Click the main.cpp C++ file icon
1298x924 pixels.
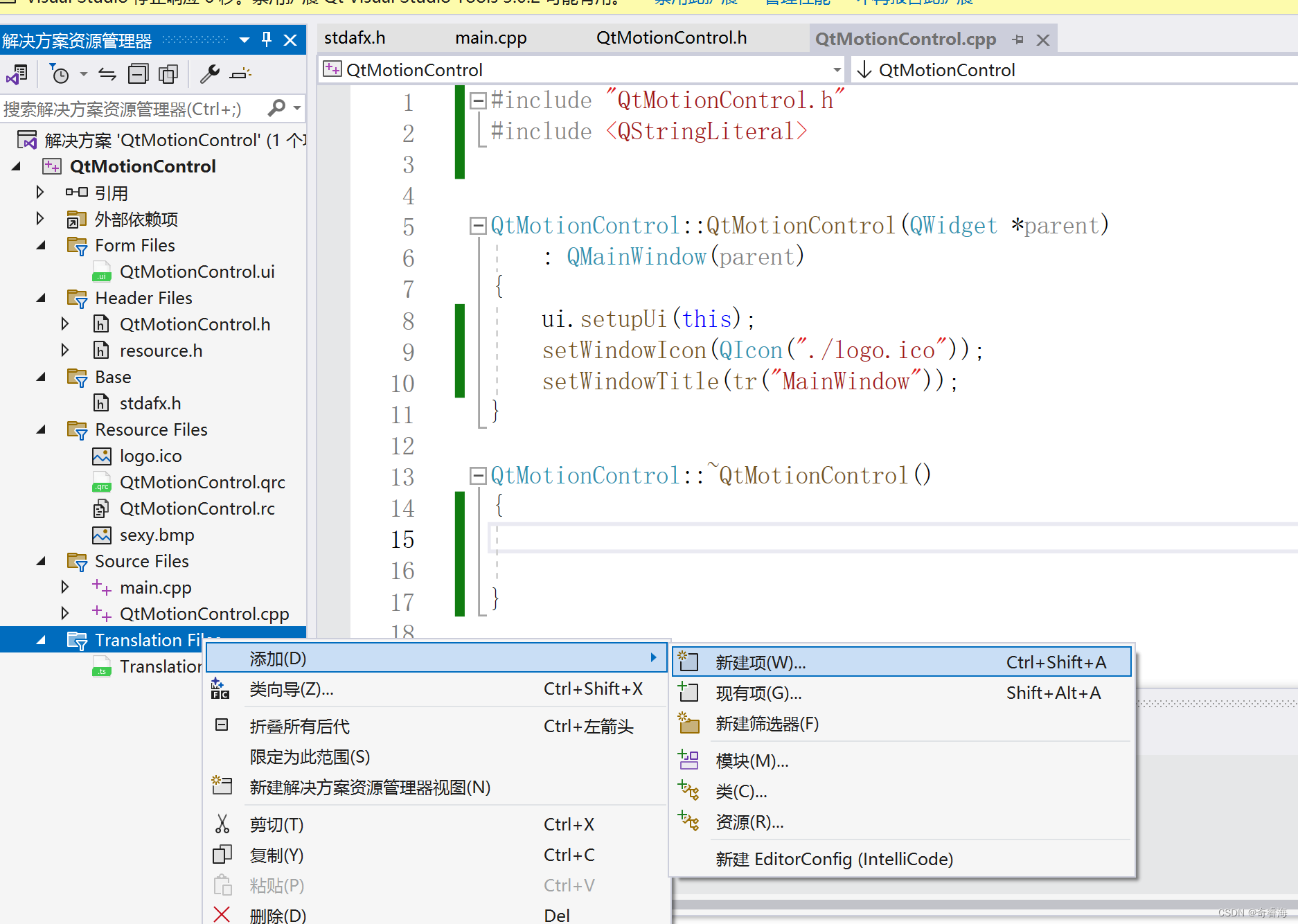pos(102,587)
